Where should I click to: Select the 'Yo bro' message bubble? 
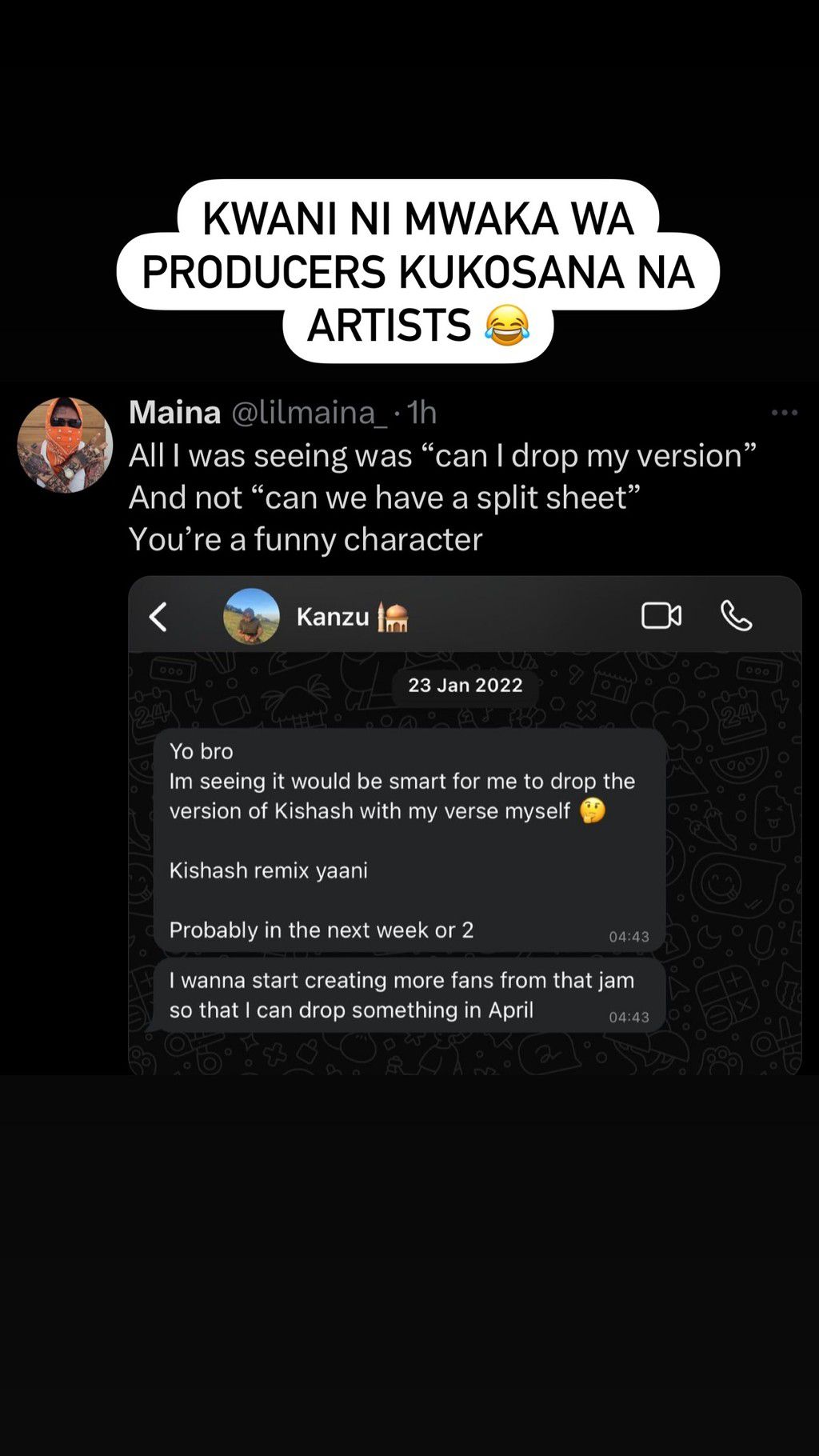(409, 840)
